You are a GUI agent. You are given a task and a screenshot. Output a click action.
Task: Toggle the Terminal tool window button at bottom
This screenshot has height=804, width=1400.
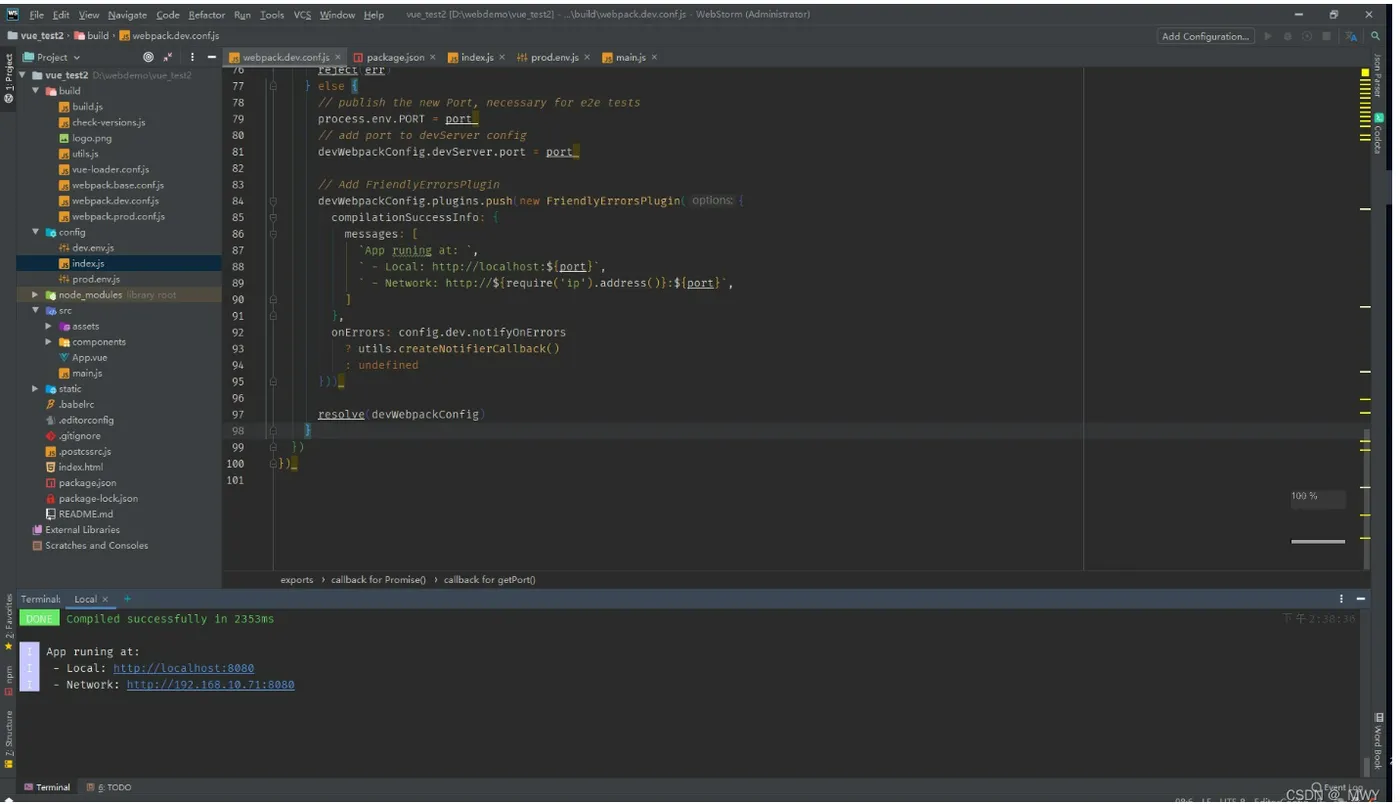[47, 787]
